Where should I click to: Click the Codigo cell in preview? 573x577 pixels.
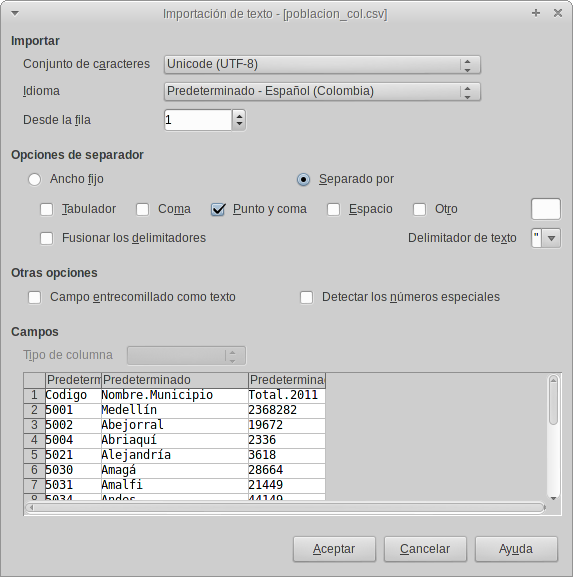pos(73,395)
